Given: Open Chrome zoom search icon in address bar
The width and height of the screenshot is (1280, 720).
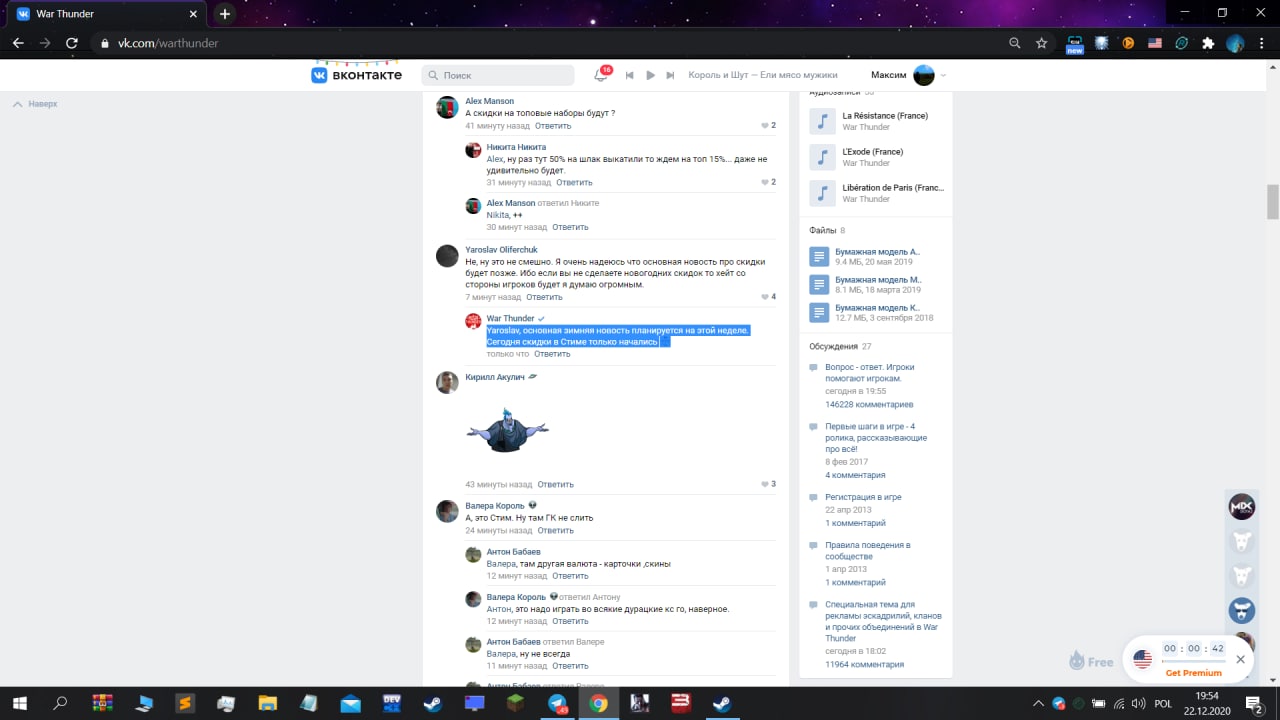Looking at the screenshot, I should tap(1015, 43).
